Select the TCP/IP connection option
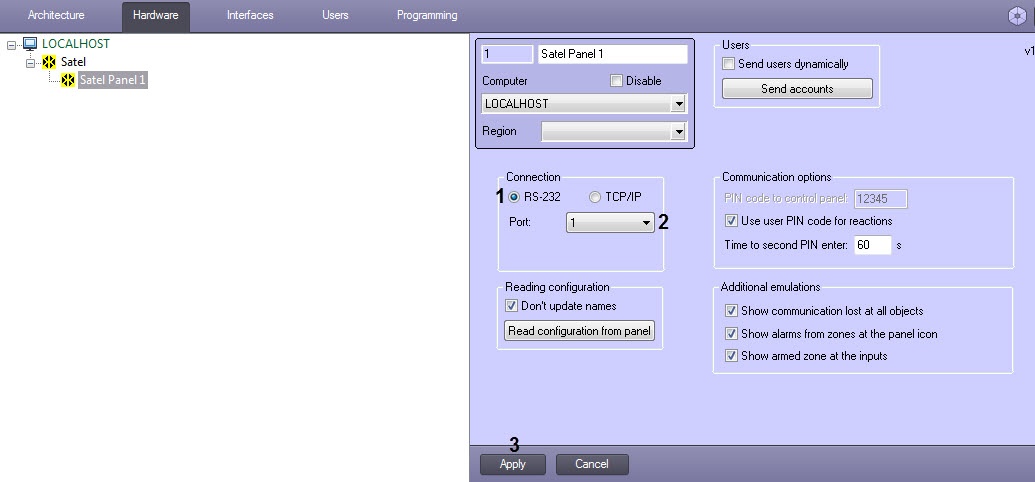The width and height of the screenshot is (1035, 482). [x=595, y=197]
